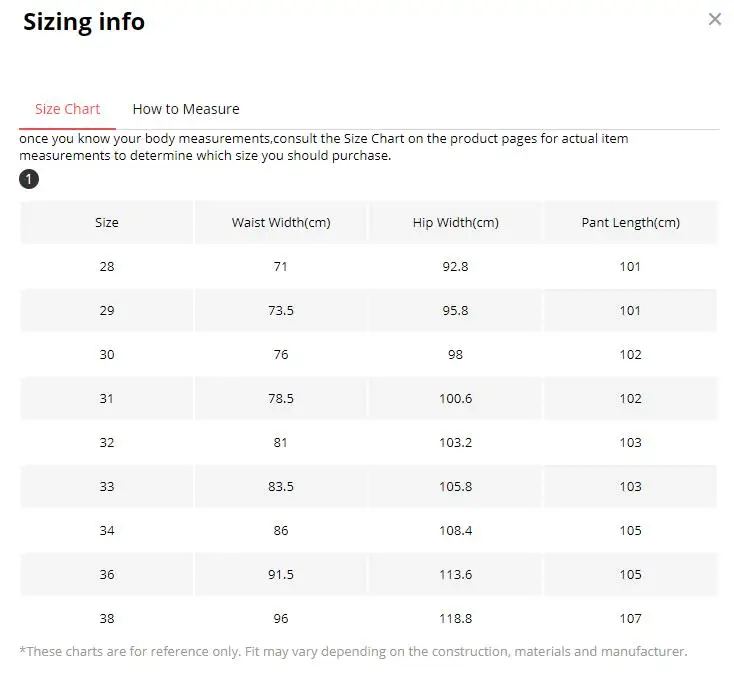Click the size 30 cell
The image size is (734, 697).
(x=107, y=354)
